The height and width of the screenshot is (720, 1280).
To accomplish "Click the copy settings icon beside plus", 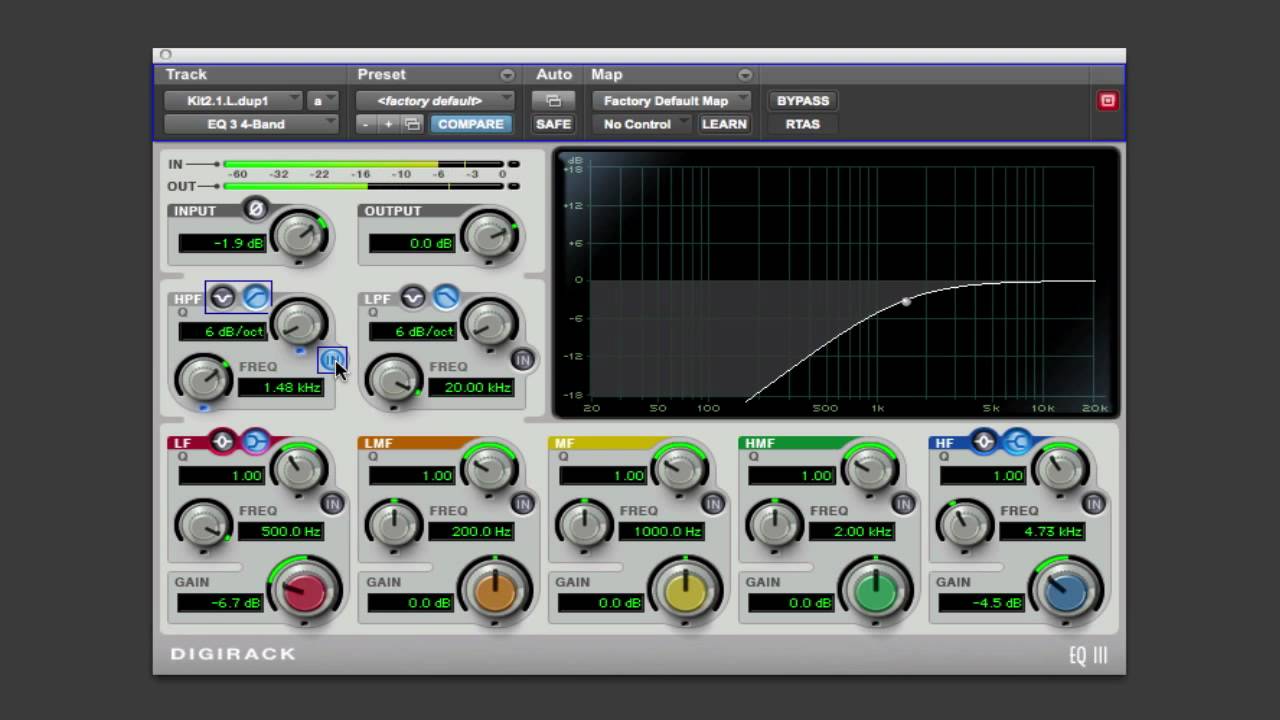I will [x=412, y=124].
